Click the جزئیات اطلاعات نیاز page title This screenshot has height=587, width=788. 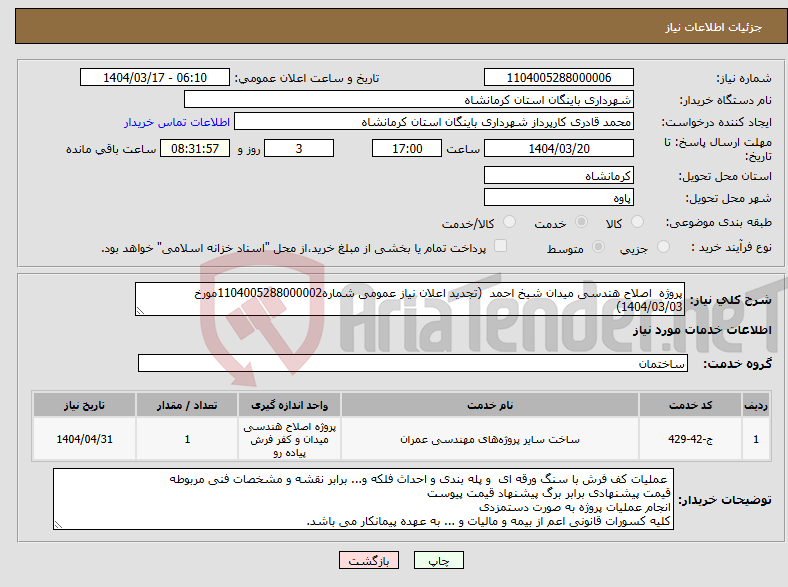pos(714,27)
